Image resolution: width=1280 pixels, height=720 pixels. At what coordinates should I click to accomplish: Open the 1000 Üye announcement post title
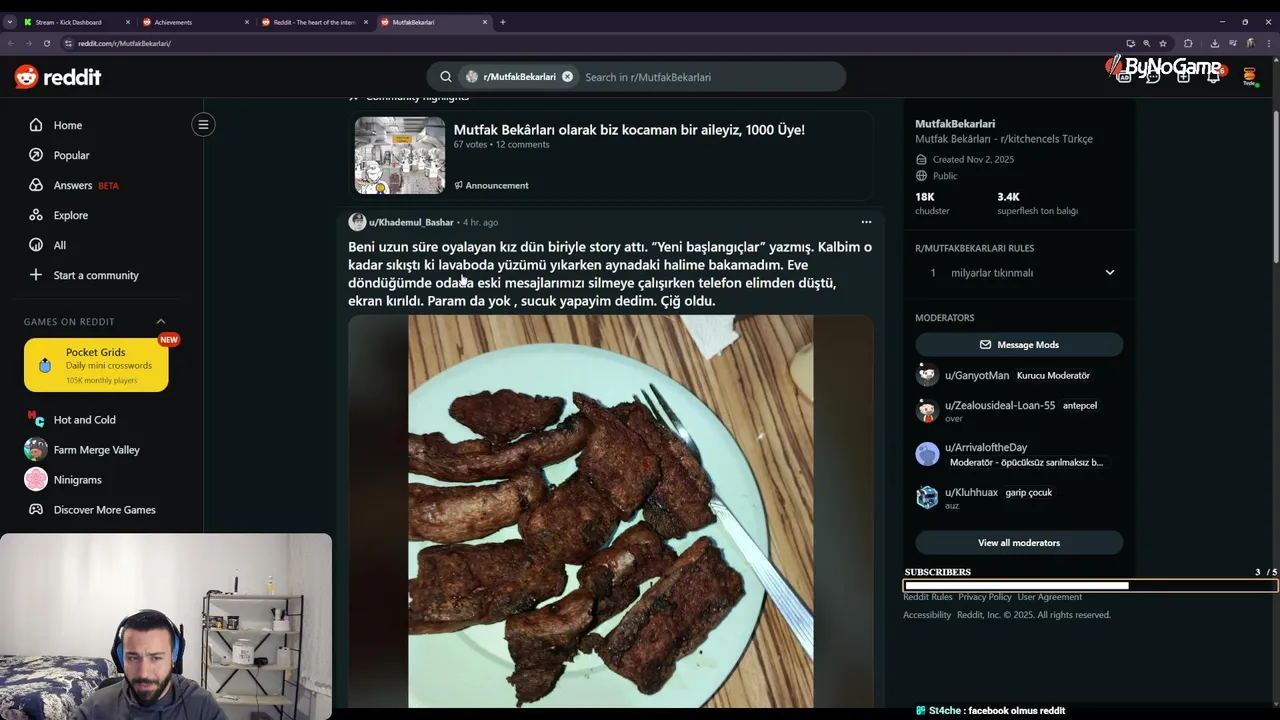click(629, 130)
